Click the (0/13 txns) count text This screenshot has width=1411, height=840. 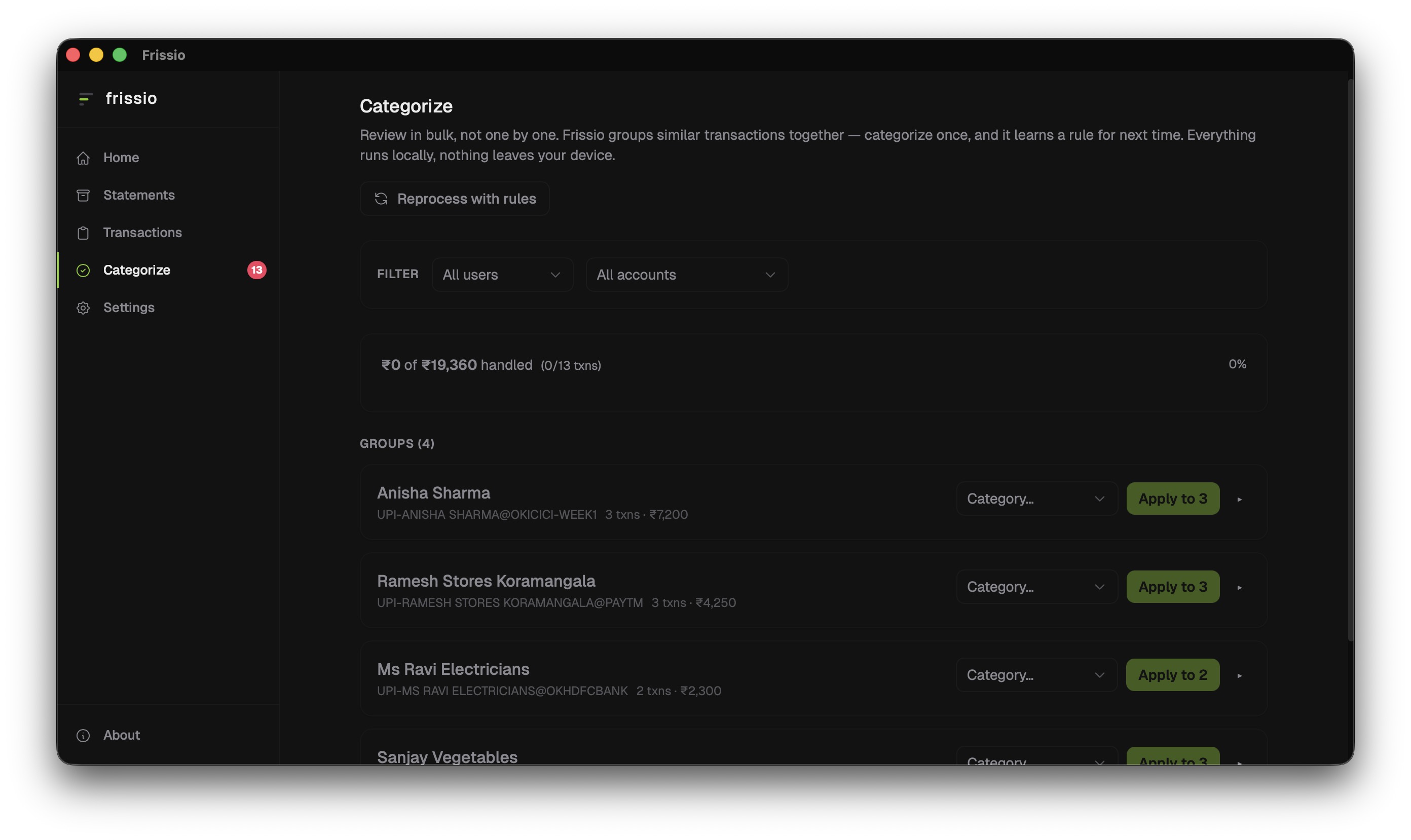[x=571, y=366]
